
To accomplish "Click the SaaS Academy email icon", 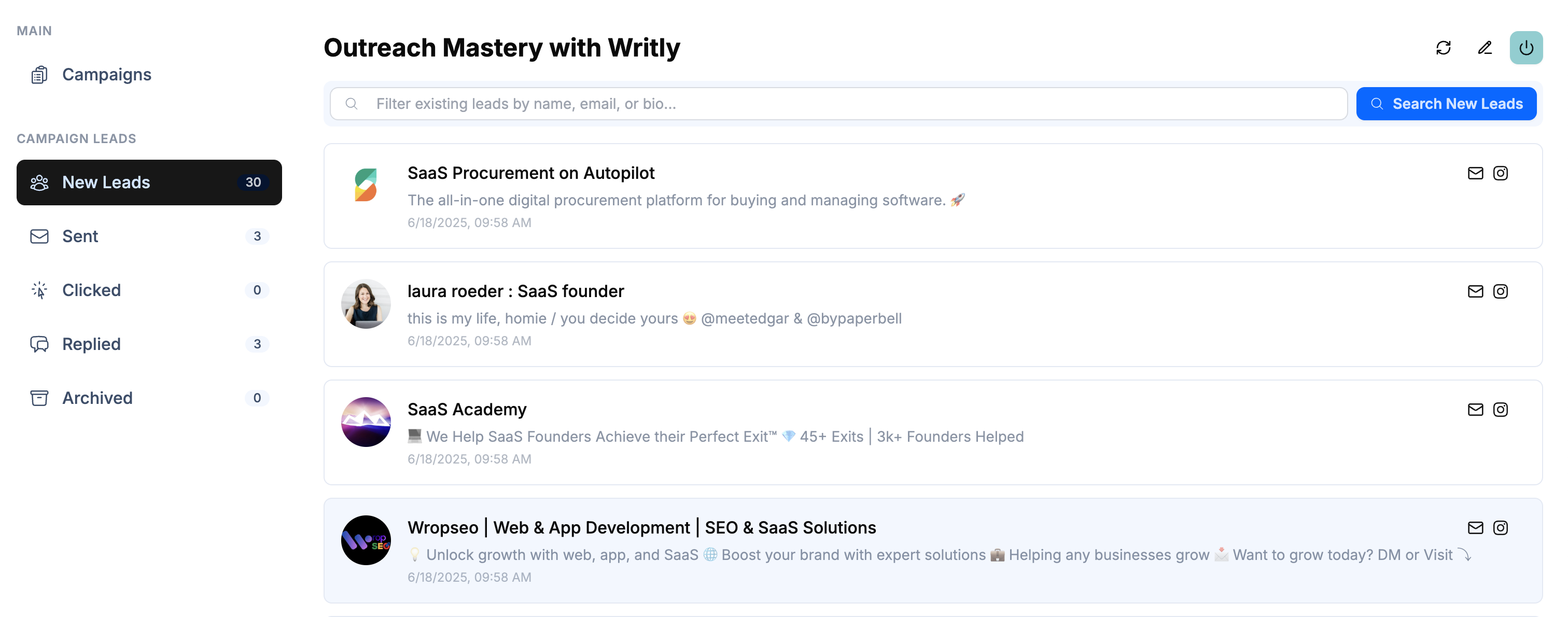I will tap(1475, 410).
